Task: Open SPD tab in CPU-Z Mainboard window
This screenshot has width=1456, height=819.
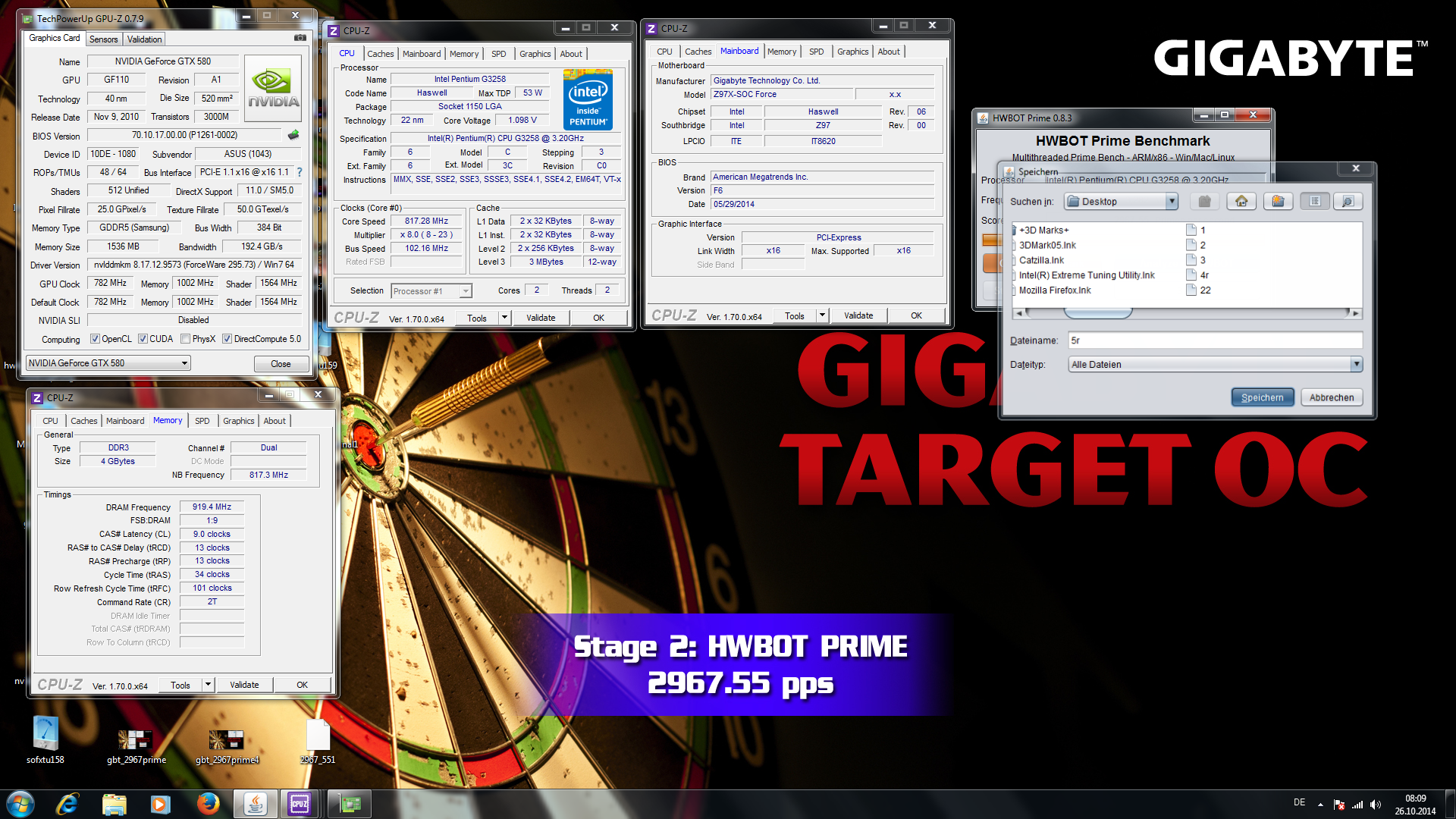Action: coord(816,52)
